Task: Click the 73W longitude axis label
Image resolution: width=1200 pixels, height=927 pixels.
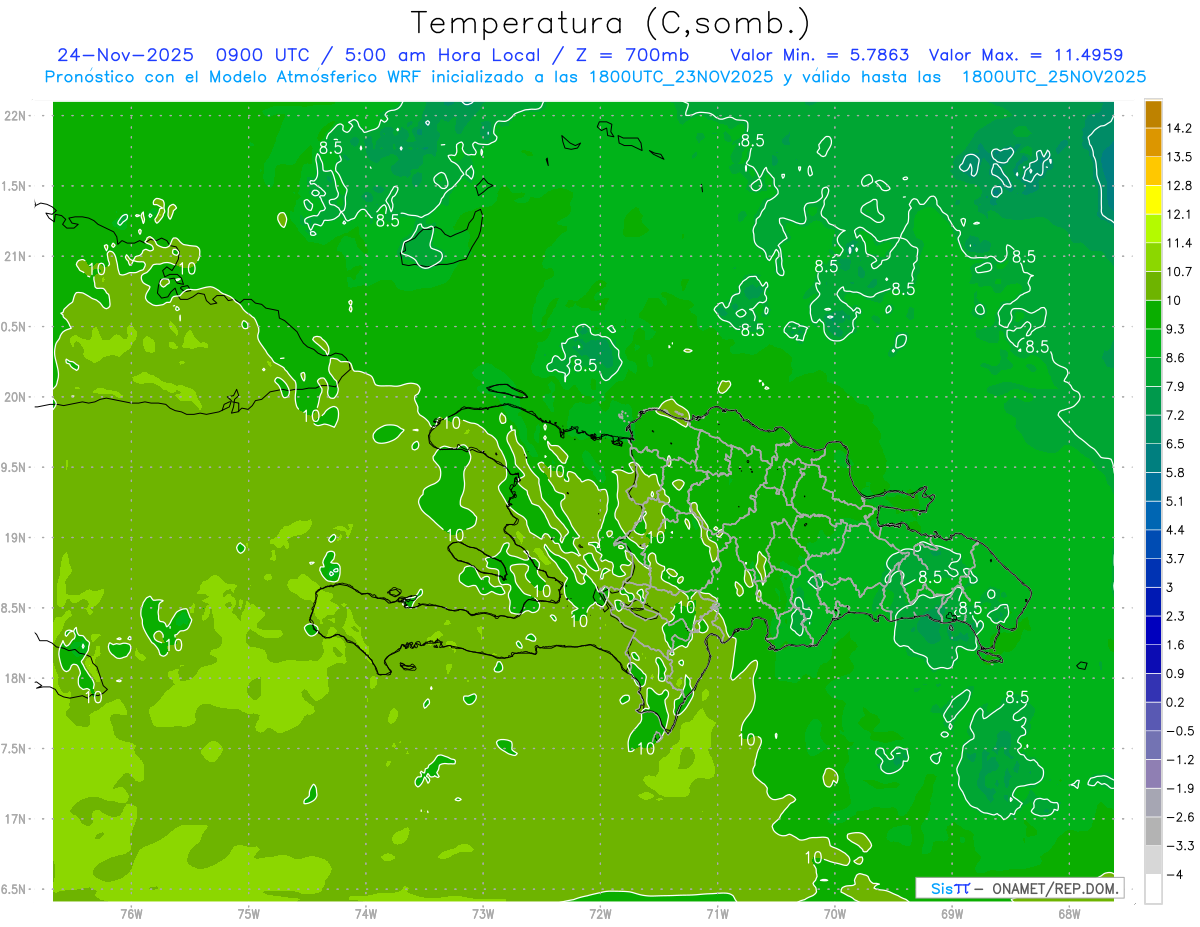Action: [x=483, y=914]
